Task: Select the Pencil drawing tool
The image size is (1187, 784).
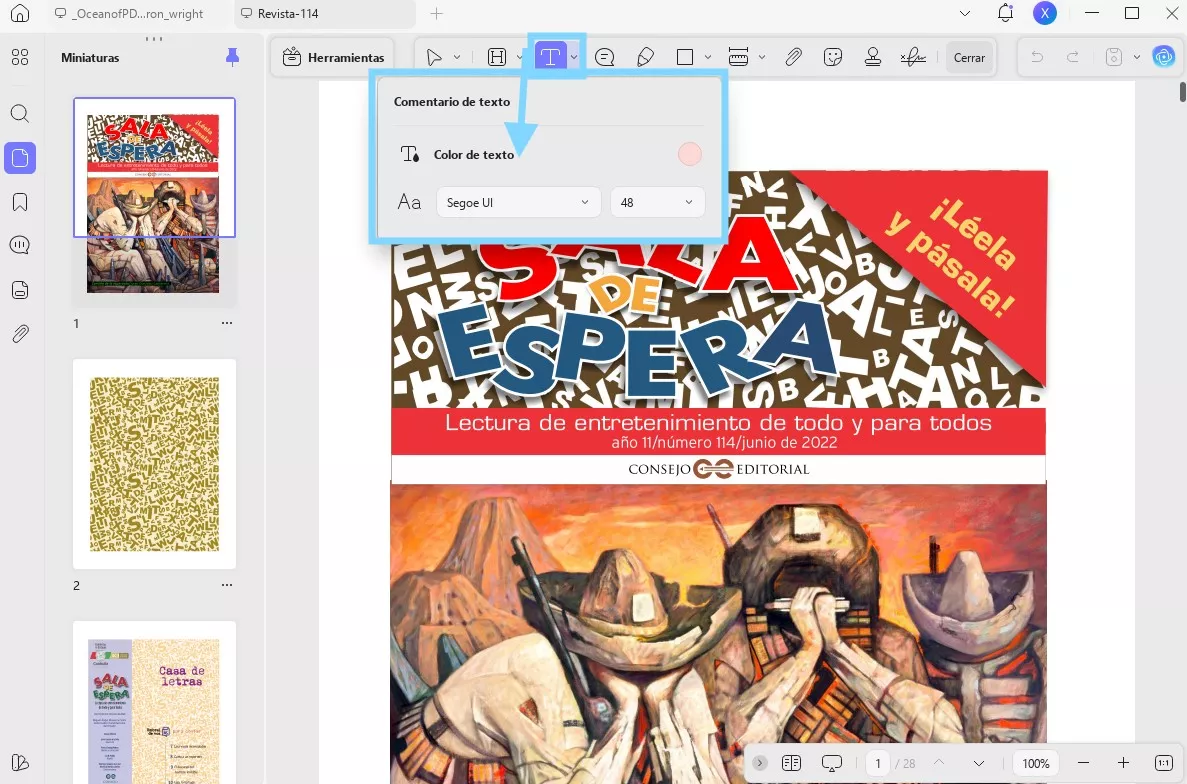Action: [645, 58]
